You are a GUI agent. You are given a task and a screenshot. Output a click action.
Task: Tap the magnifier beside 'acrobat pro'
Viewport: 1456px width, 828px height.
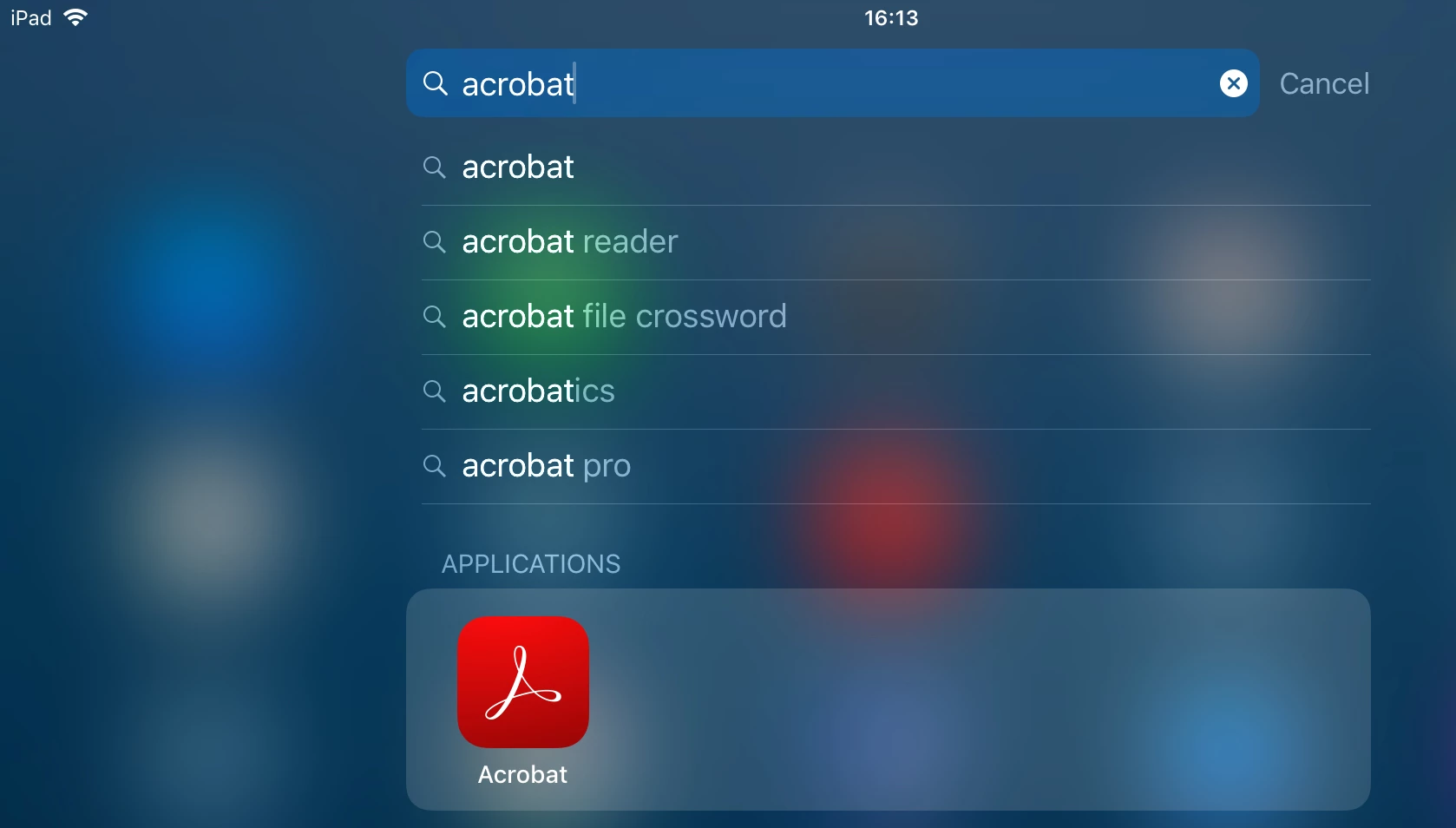(434, 465)
